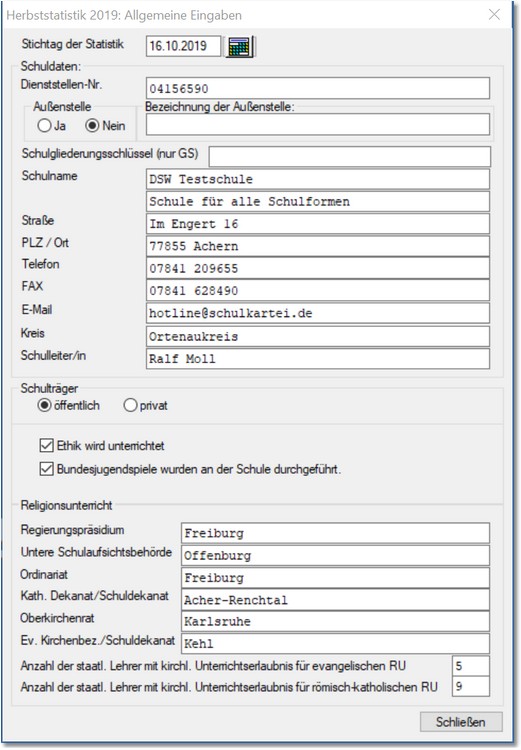This screenshot has width=521, height=750.
Task: Click the Regierungspräsidium field Freiburg
Action: click(x=335, y=533)
